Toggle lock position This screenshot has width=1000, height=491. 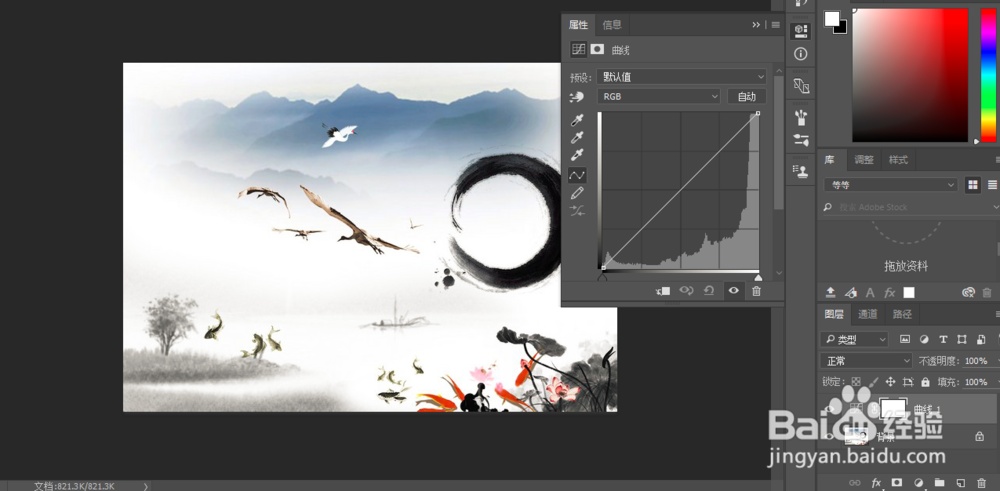tap(890, 382)
